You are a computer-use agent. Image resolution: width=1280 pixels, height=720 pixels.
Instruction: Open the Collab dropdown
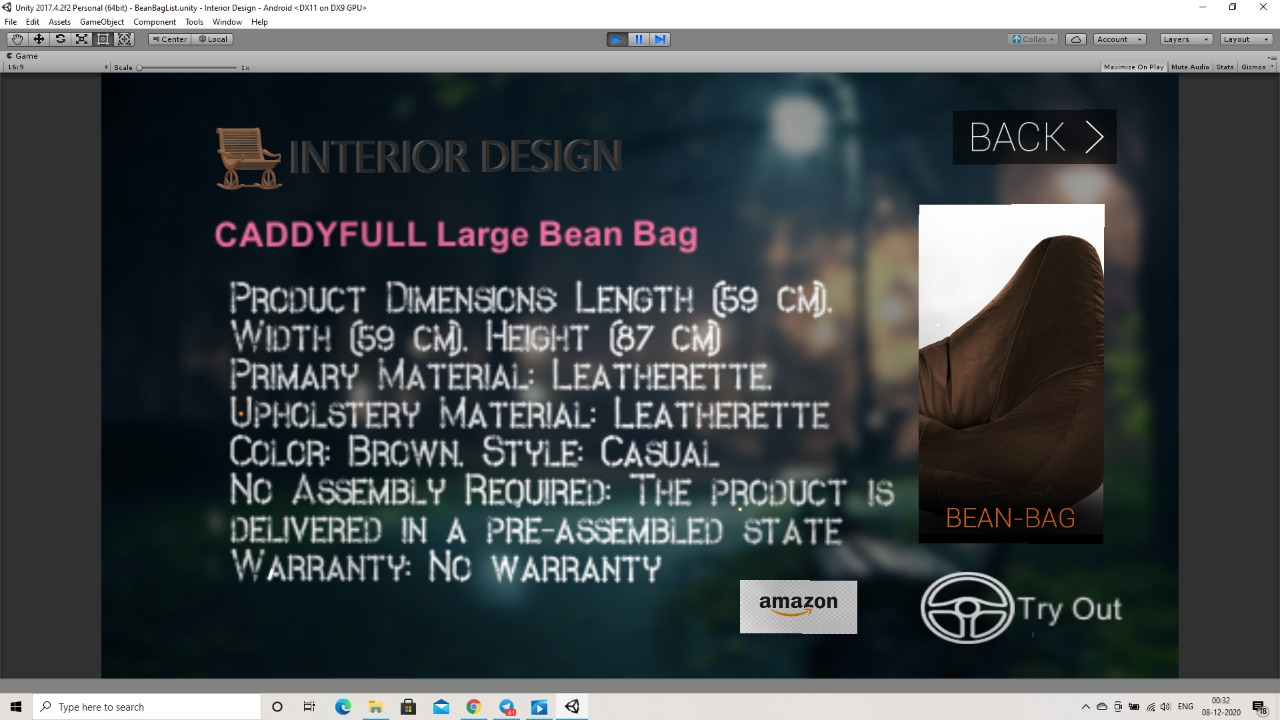coord(1032,39)
